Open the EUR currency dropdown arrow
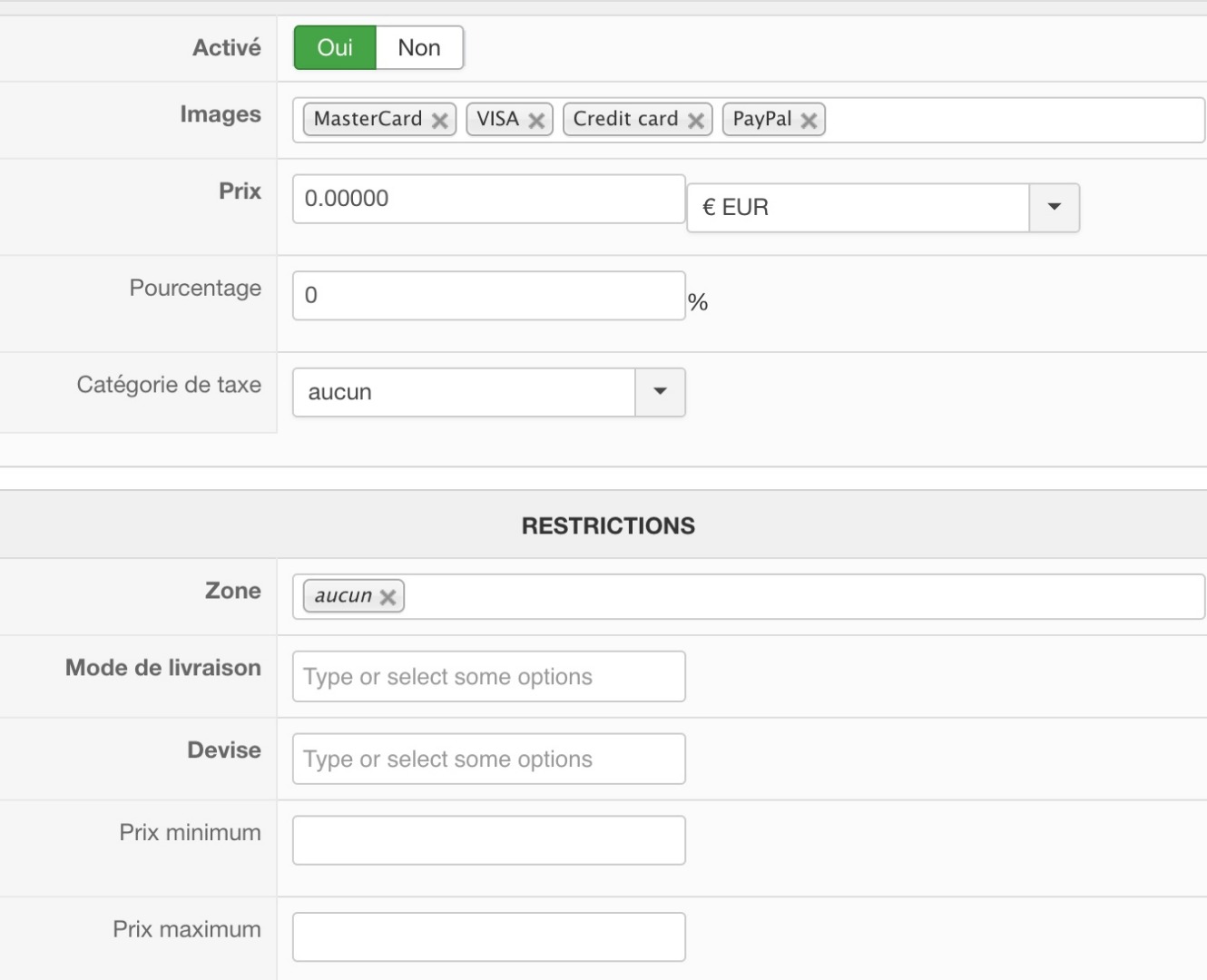The height and width of the screenshot is (980, 1207). coord(1054,208)
